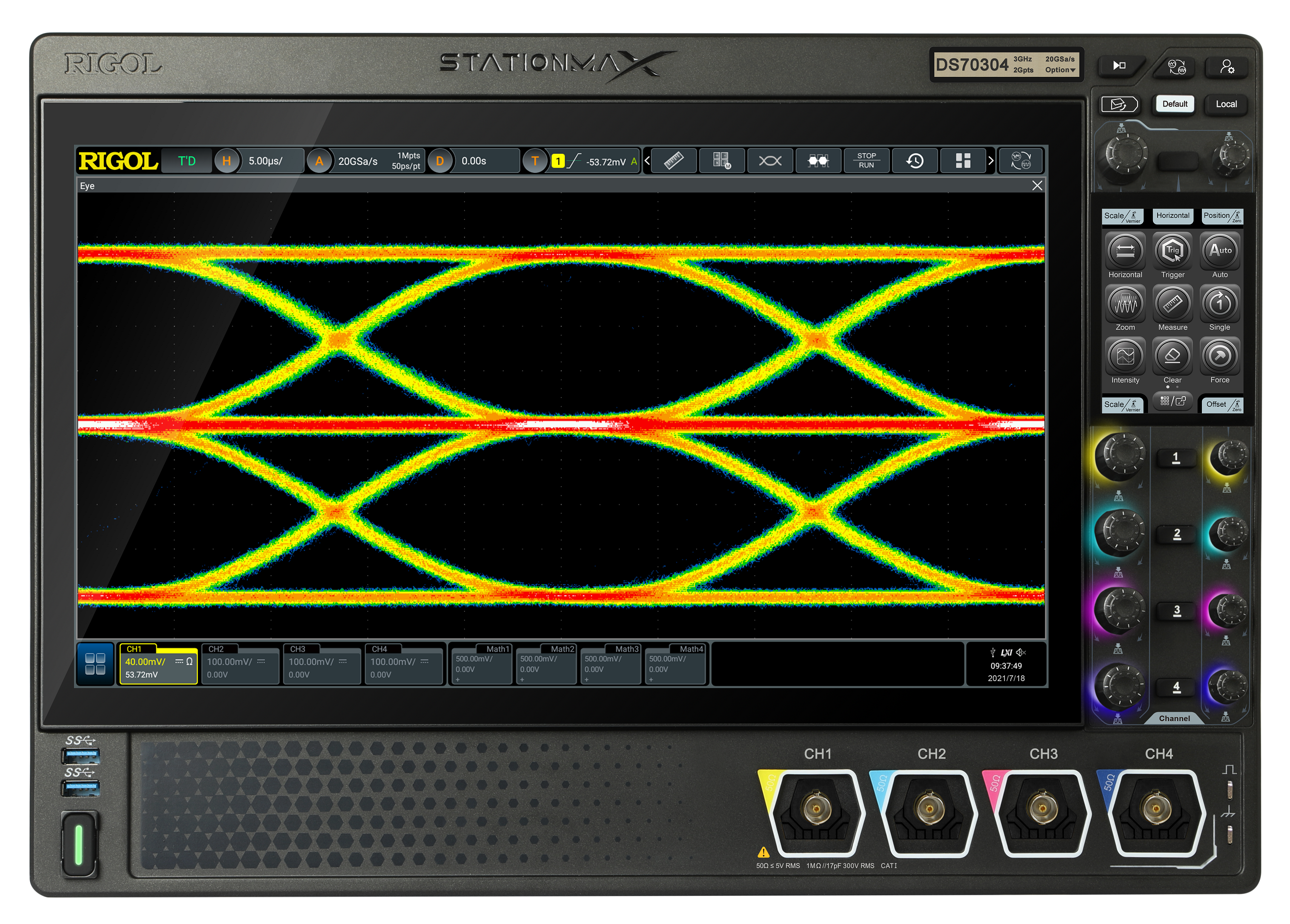This screenshot has height=924, width=1290.
Task: Tap the waveform cycle icon at the toolbar's end
Action: [1021, 161]
